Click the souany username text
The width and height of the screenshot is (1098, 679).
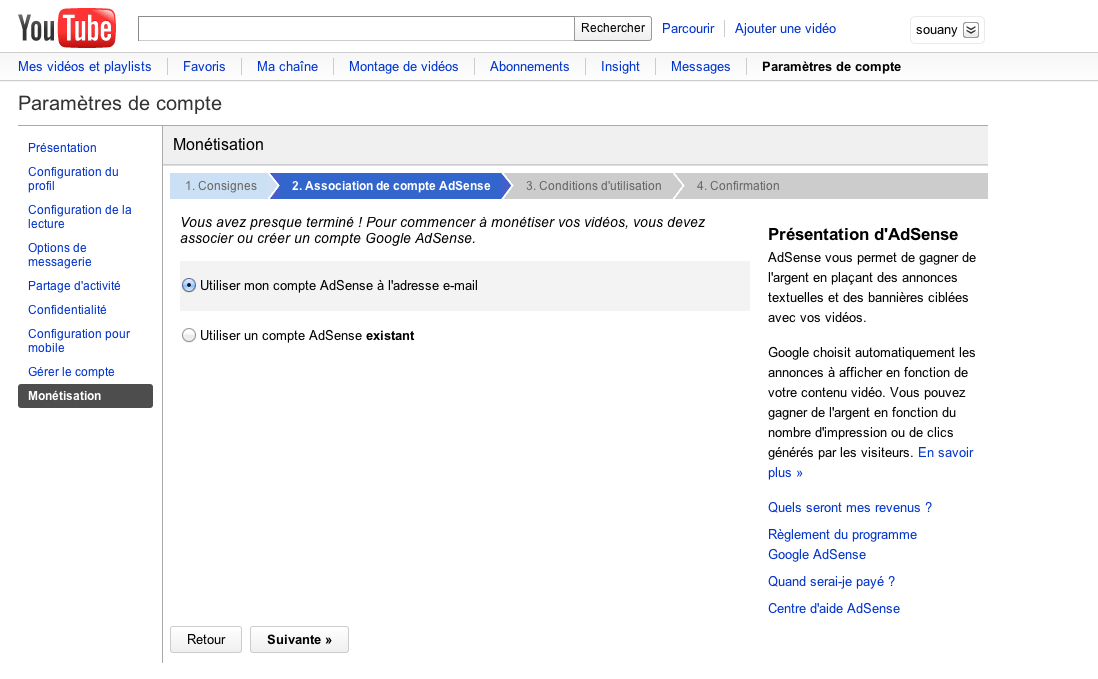936,30
